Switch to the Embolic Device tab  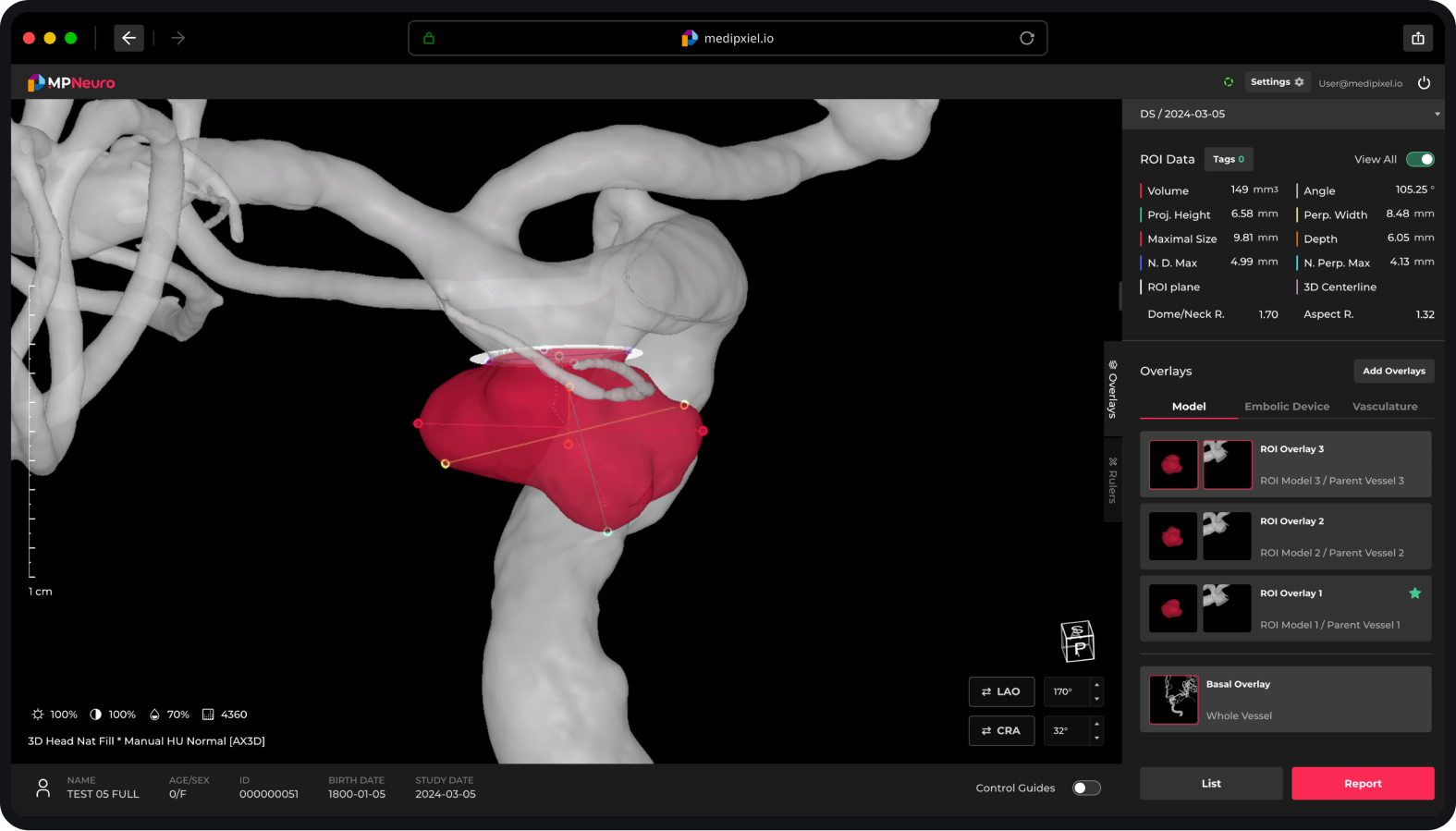point(1286,407)
